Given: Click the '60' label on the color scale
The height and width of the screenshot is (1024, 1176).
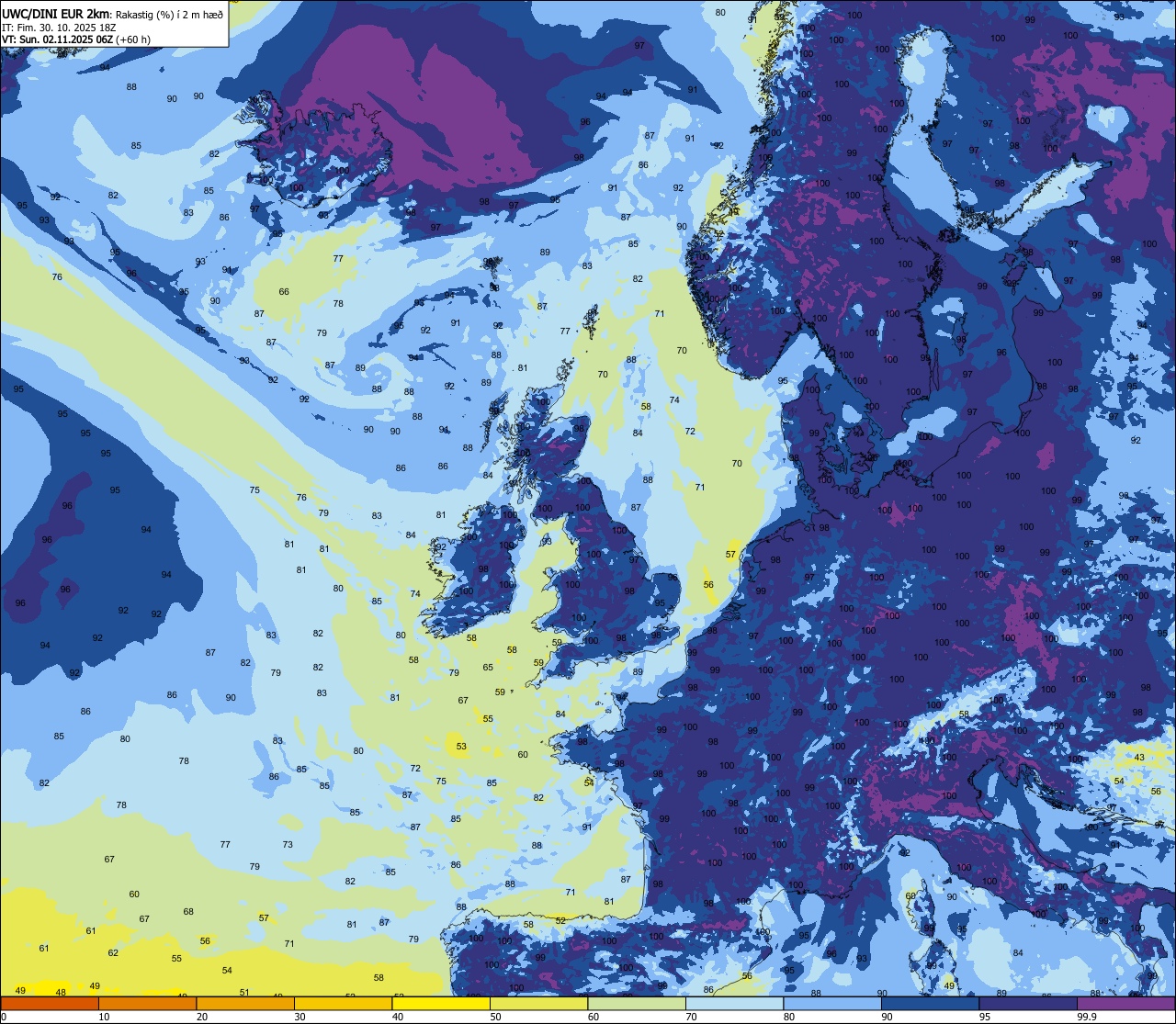Looking at the screenshot, I should click(x=594, y=1017).
